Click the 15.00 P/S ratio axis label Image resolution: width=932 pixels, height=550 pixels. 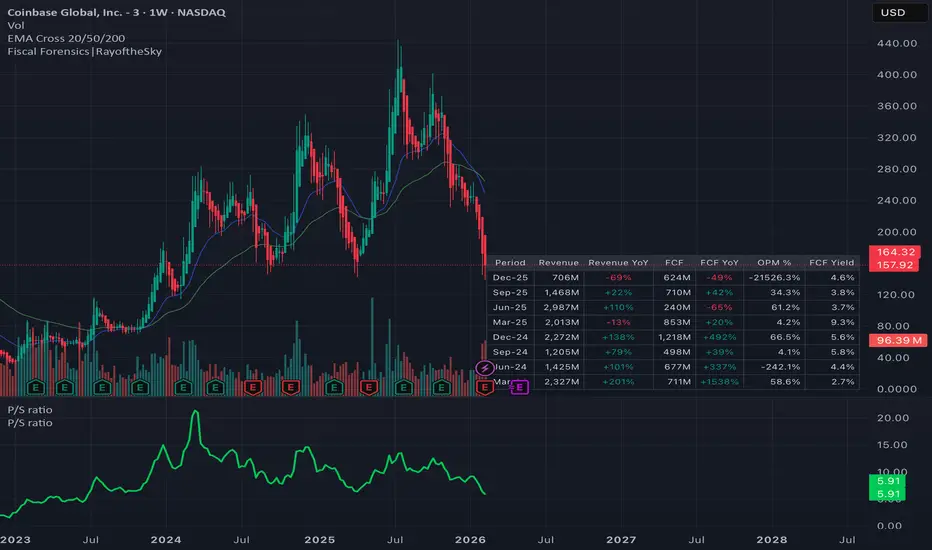[x=893, y=445]
